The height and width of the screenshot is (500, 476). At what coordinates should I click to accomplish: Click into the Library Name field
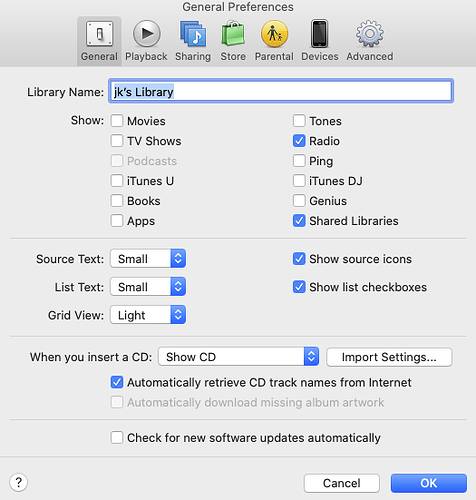(281, 91)
